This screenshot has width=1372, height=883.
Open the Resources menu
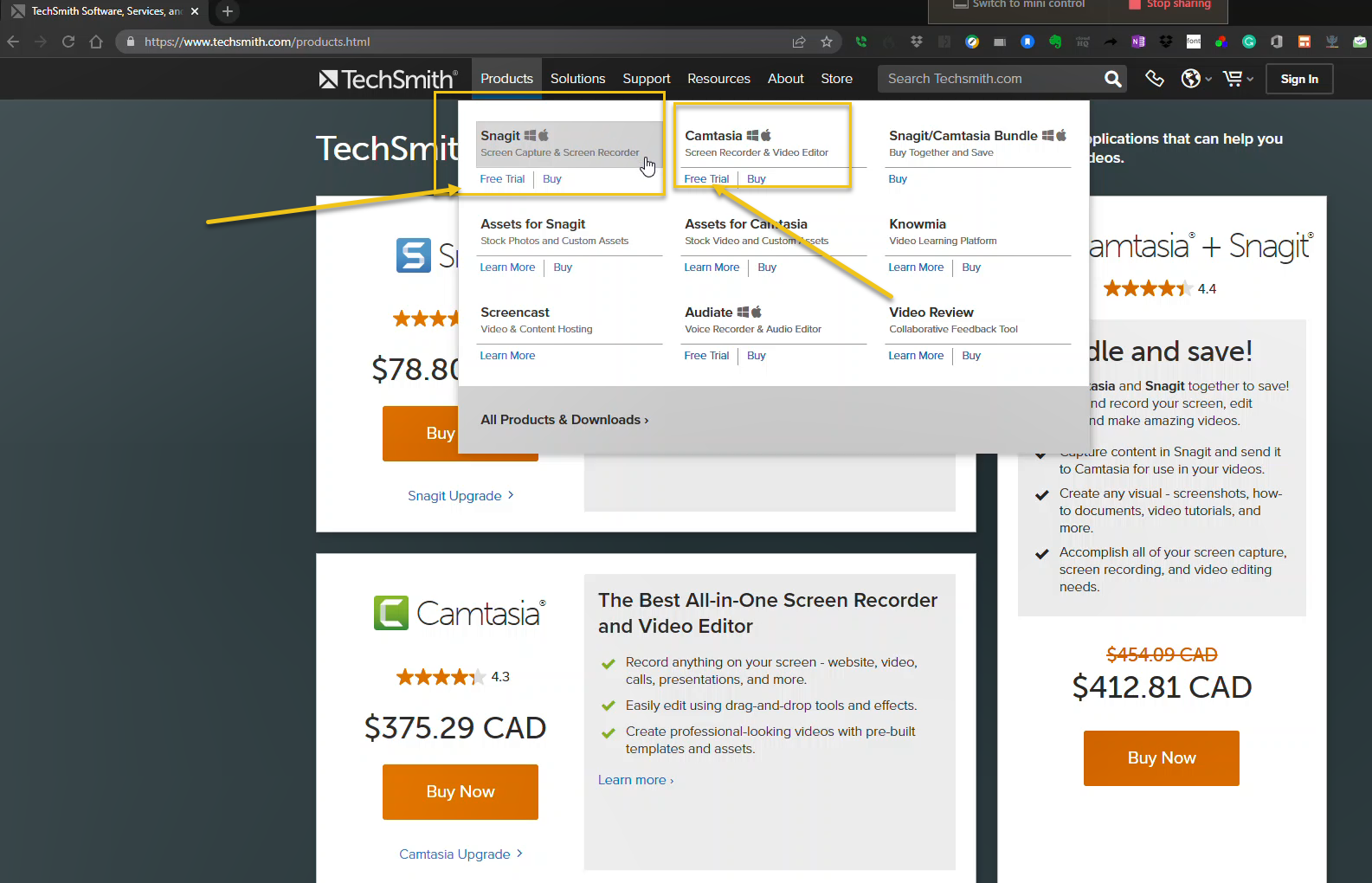tap(719, 79)
